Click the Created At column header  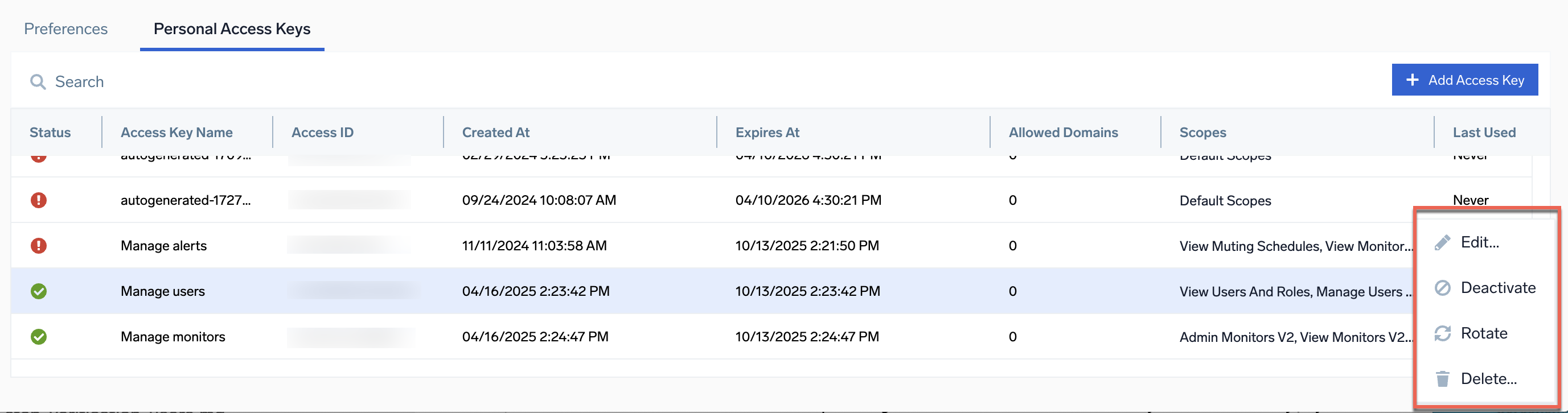[495, 133]
